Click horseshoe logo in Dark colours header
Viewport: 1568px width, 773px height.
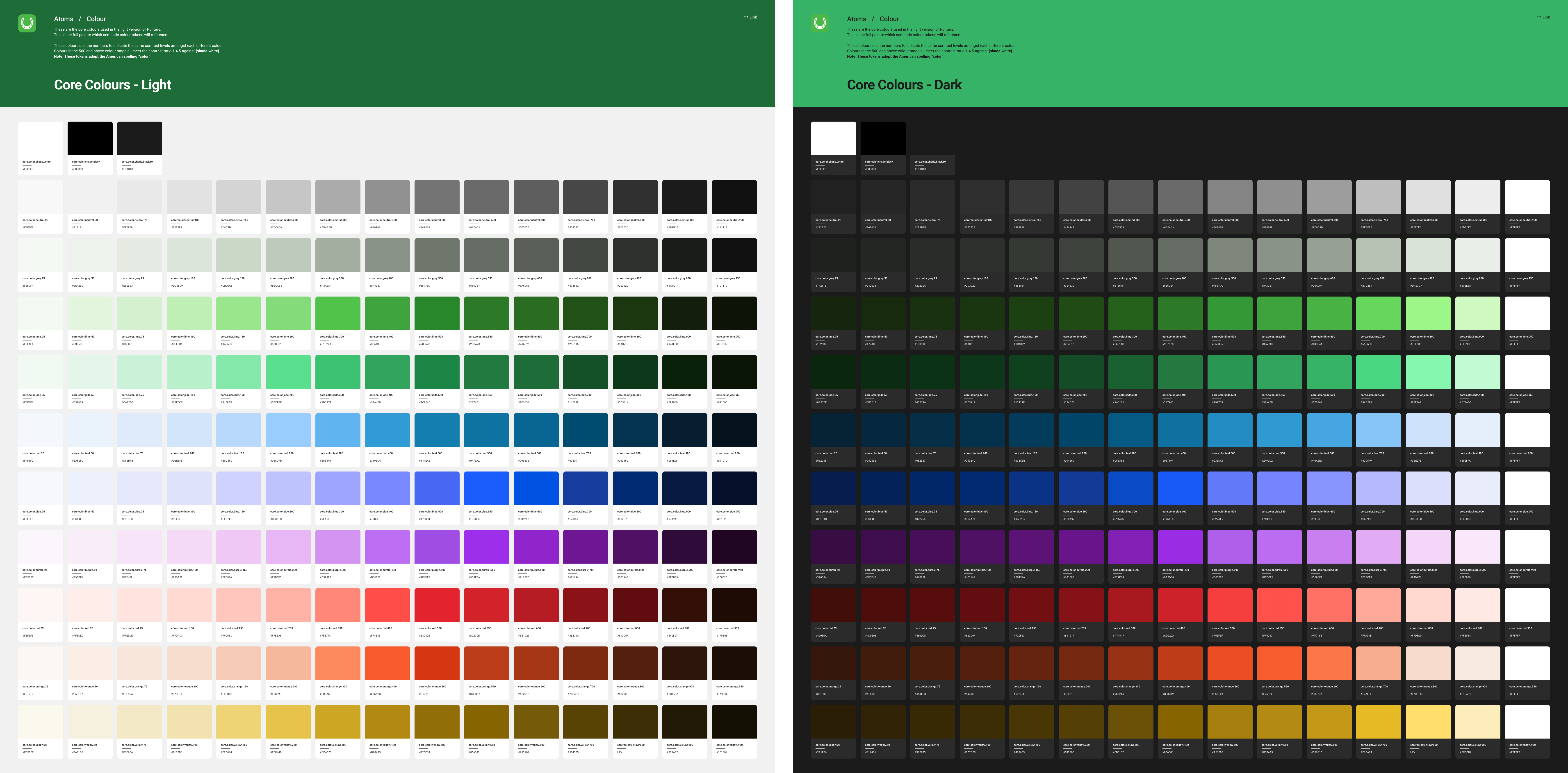(x=820, y=24)
